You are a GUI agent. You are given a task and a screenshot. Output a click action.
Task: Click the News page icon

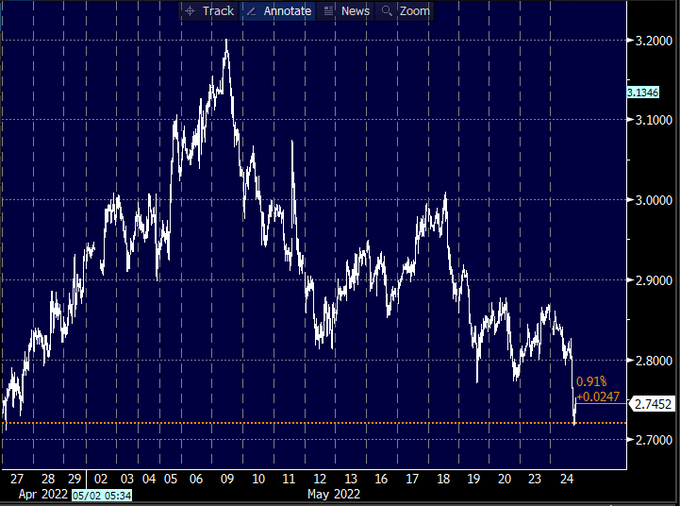point(328,11)
